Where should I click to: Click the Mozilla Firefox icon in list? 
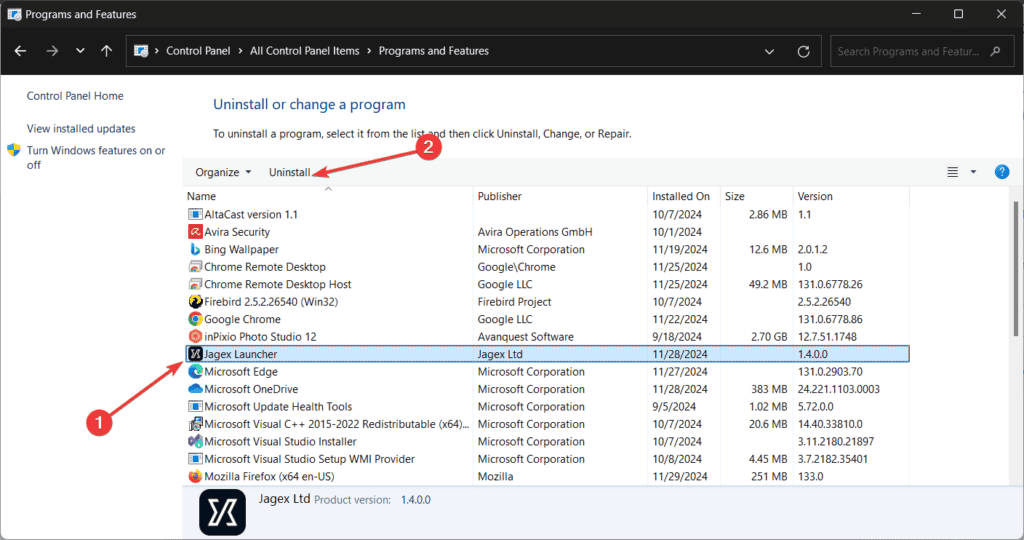[x=195, y=476]
